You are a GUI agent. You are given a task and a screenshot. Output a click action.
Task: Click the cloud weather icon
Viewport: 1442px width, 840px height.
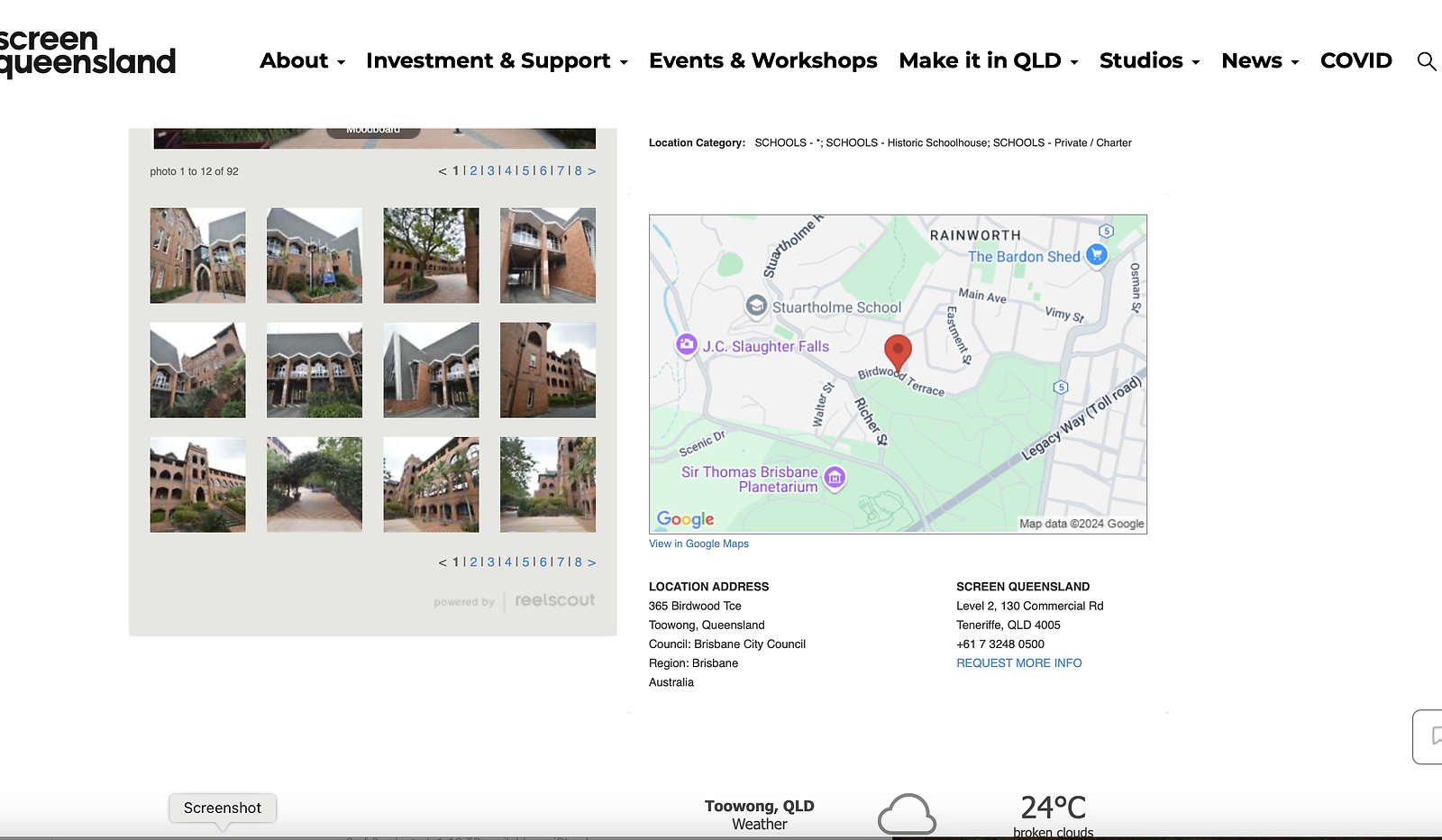[907, 815]
